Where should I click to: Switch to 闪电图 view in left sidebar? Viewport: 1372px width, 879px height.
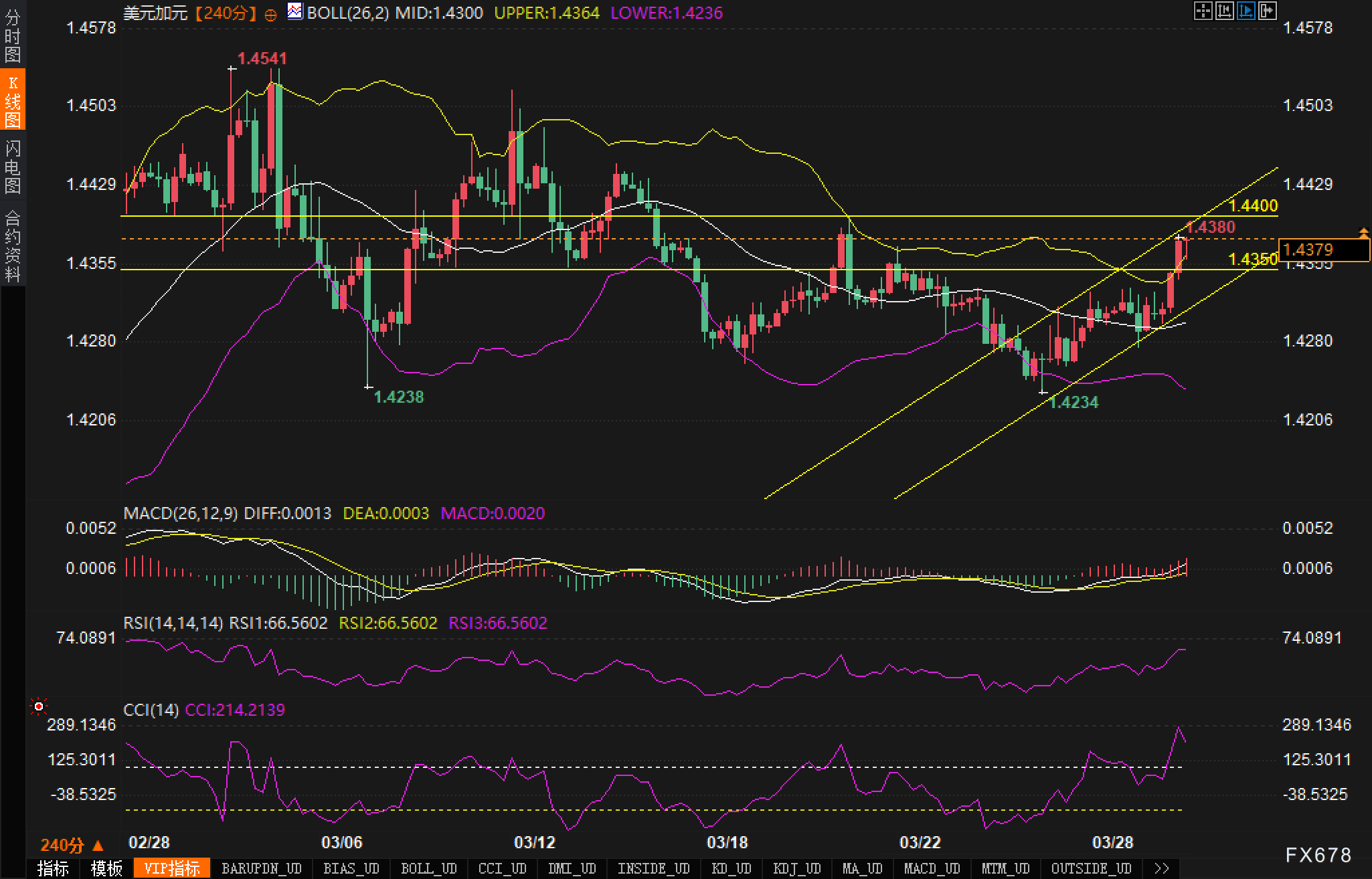click(13, 167)
